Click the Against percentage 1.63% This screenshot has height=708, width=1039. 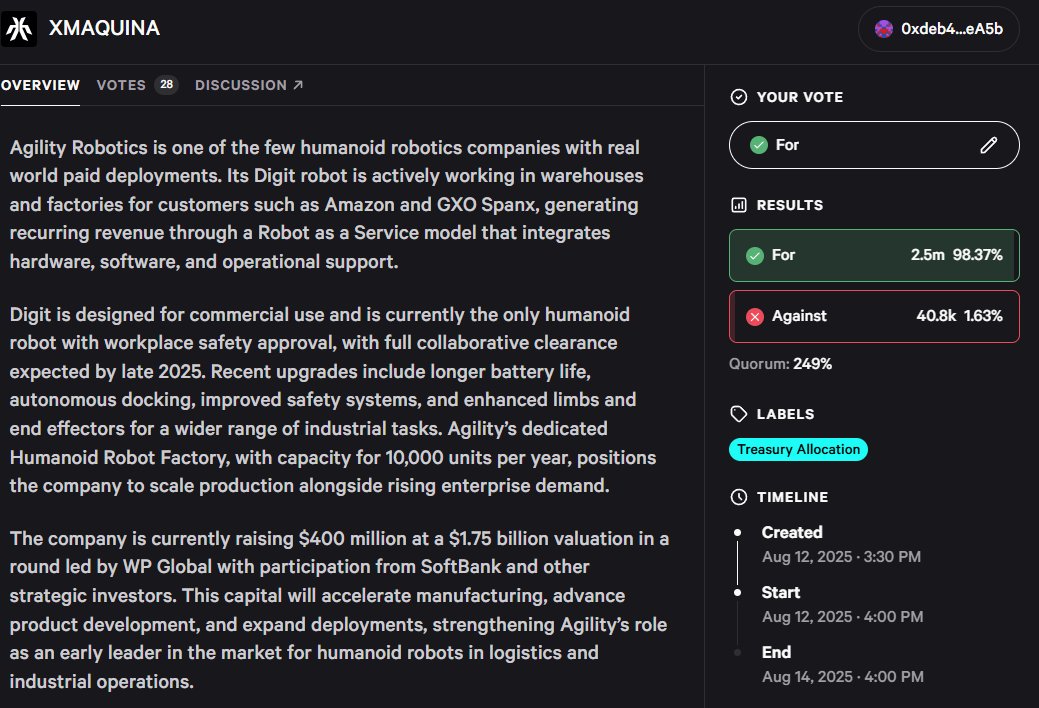click(x=983, y=316)
